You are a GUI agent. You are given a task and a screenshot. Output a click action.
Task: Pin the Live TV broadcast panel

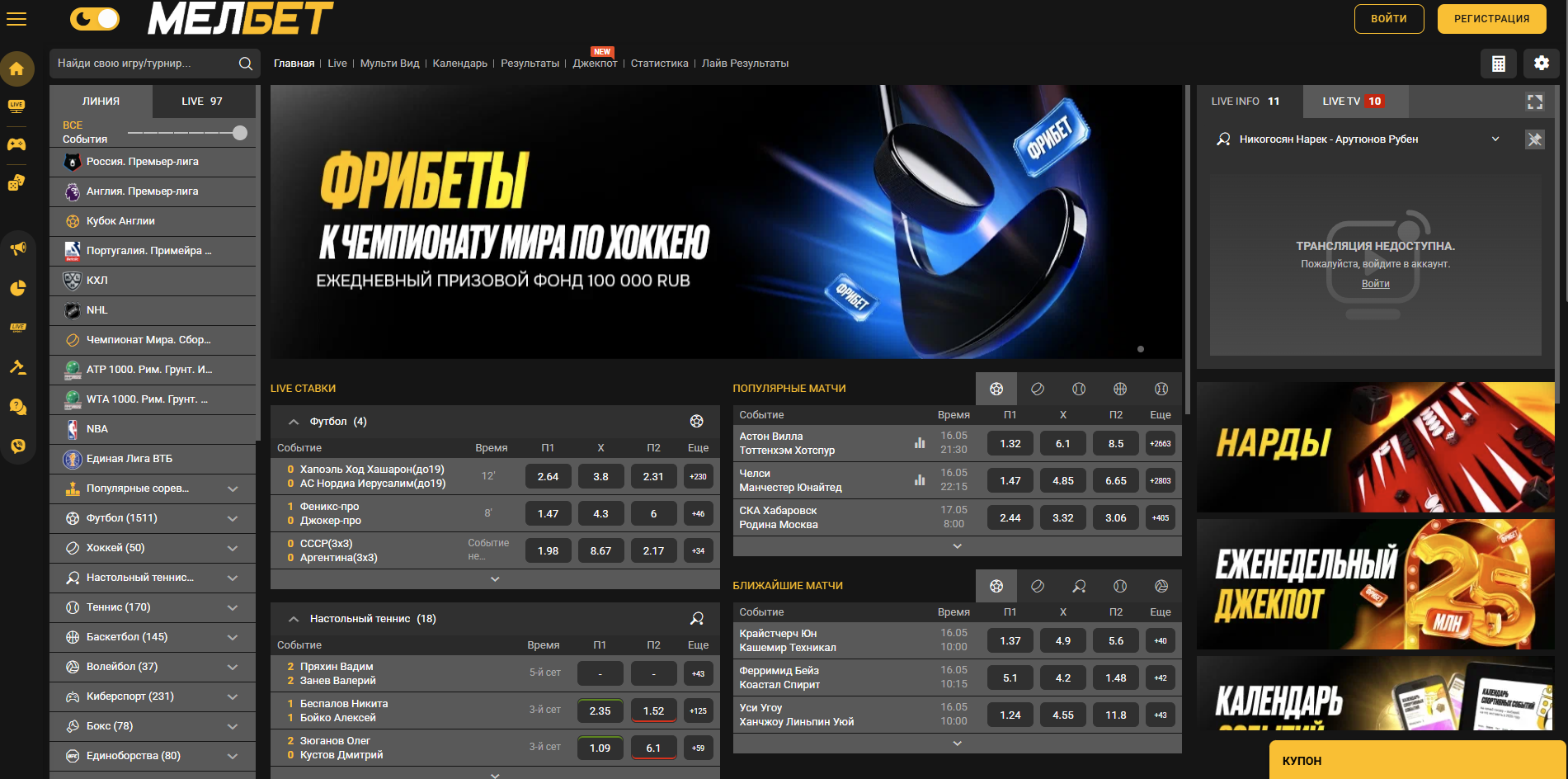click(1534, 139)
